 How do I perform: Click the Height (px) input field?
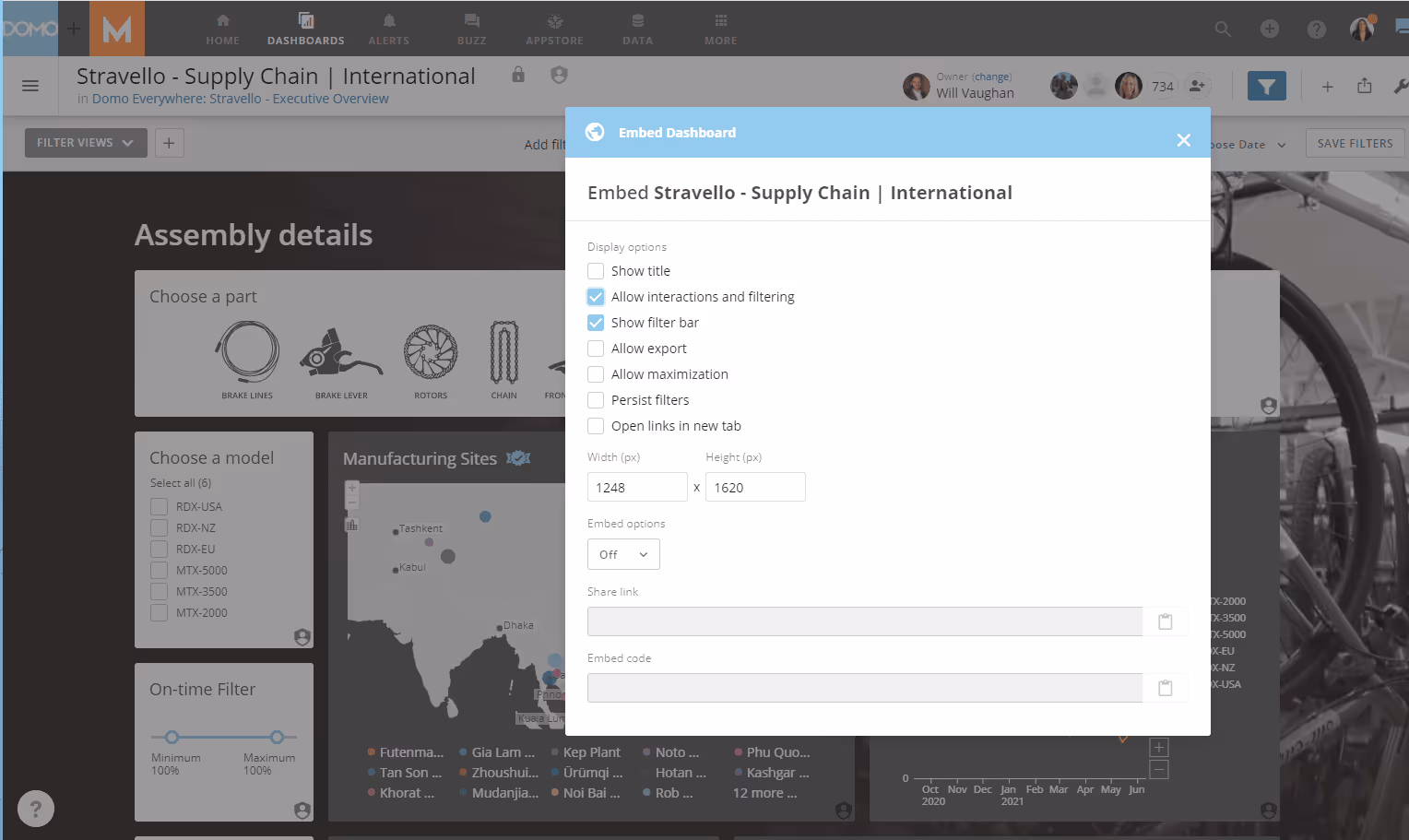[755, 487]
